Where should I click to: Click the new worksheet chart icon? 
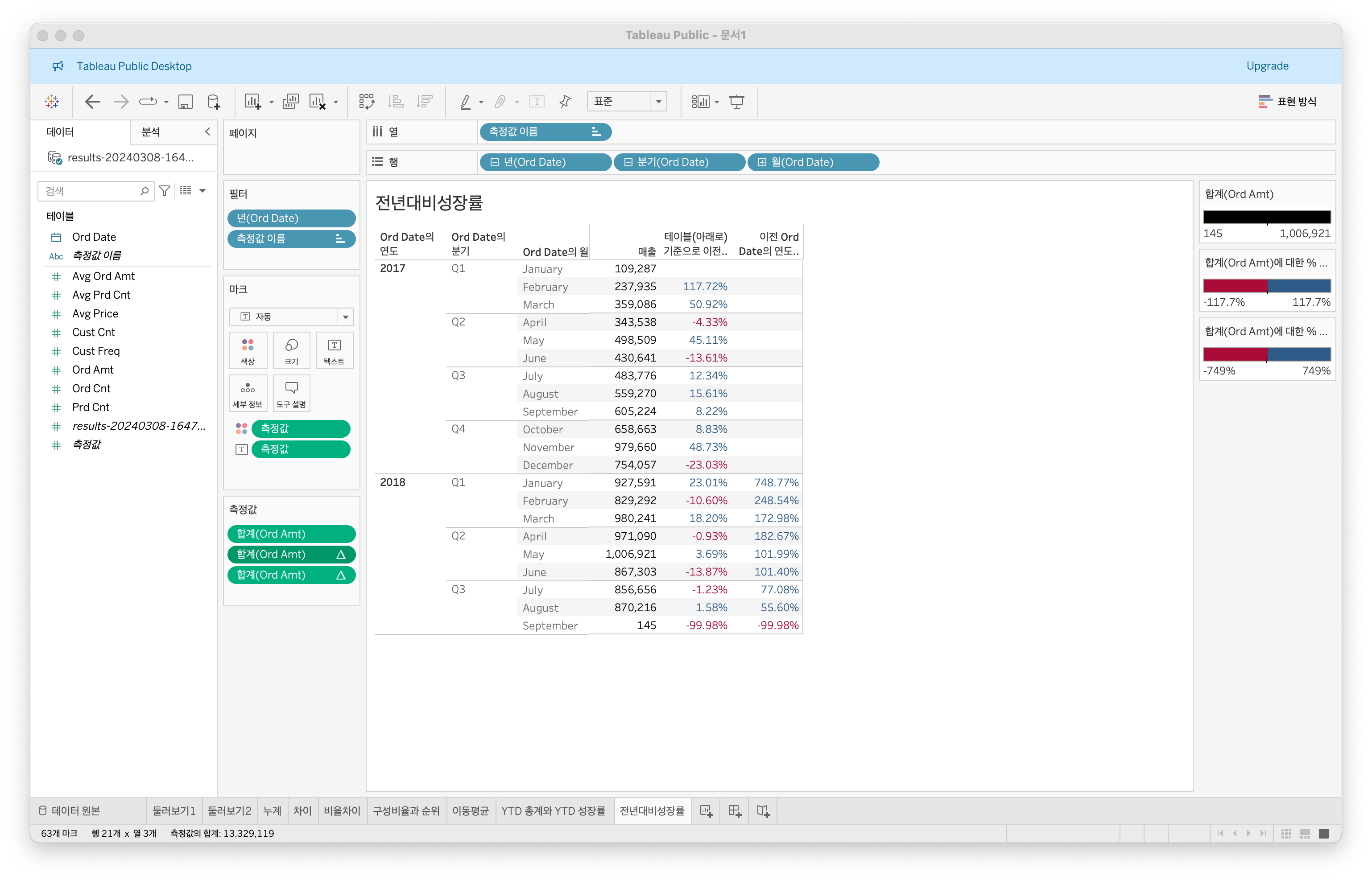252,102
